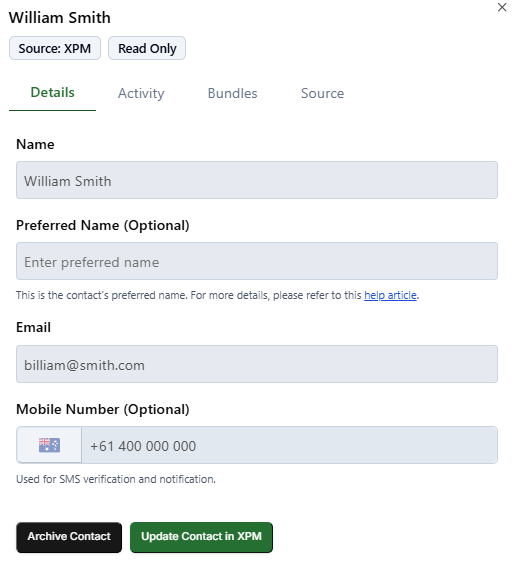Click the Email field with billiam@smith.com
Viewport: 520px width, 566px height.
point(257,364)
